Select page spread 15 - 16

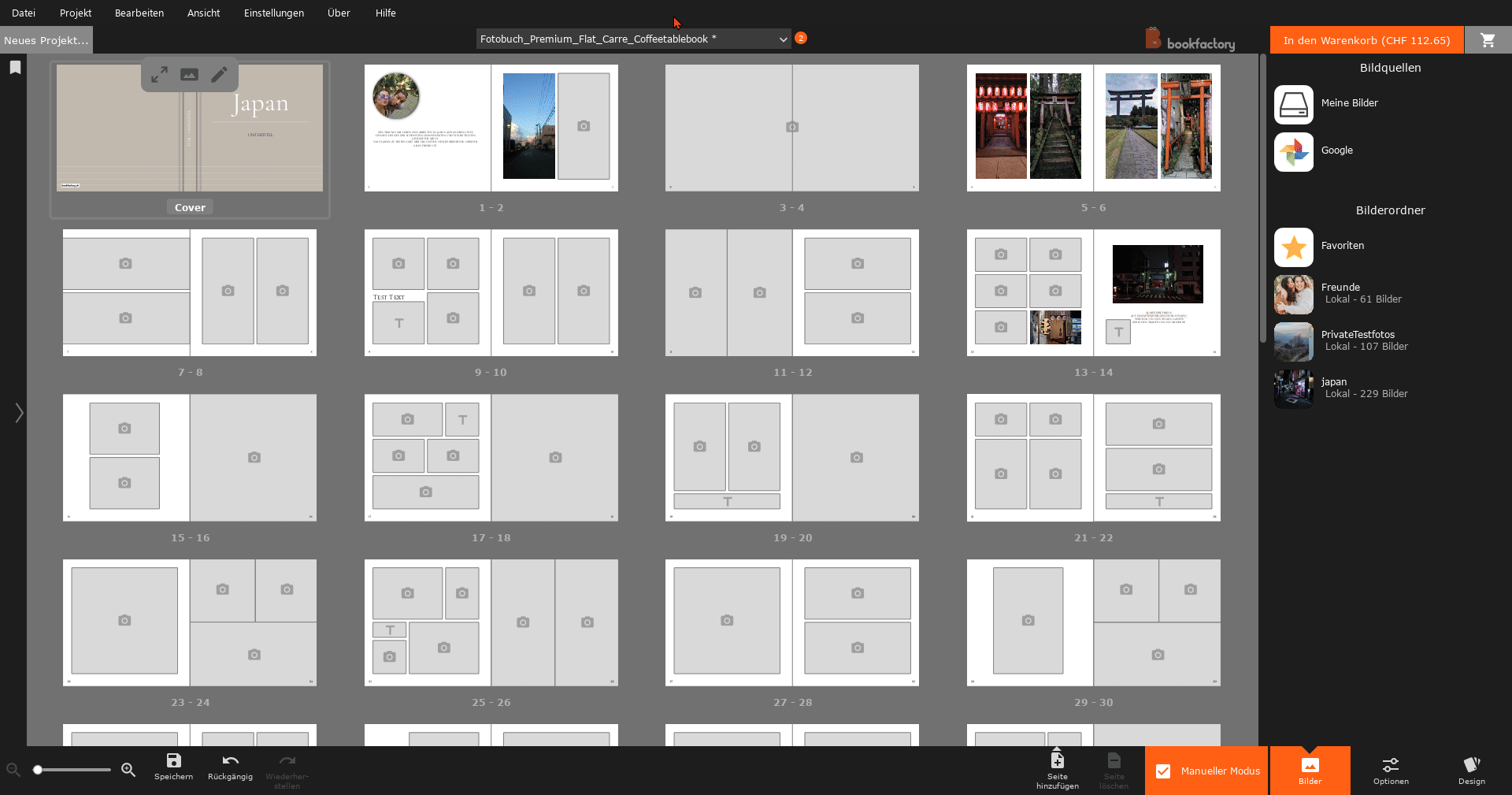pos(190,458)
